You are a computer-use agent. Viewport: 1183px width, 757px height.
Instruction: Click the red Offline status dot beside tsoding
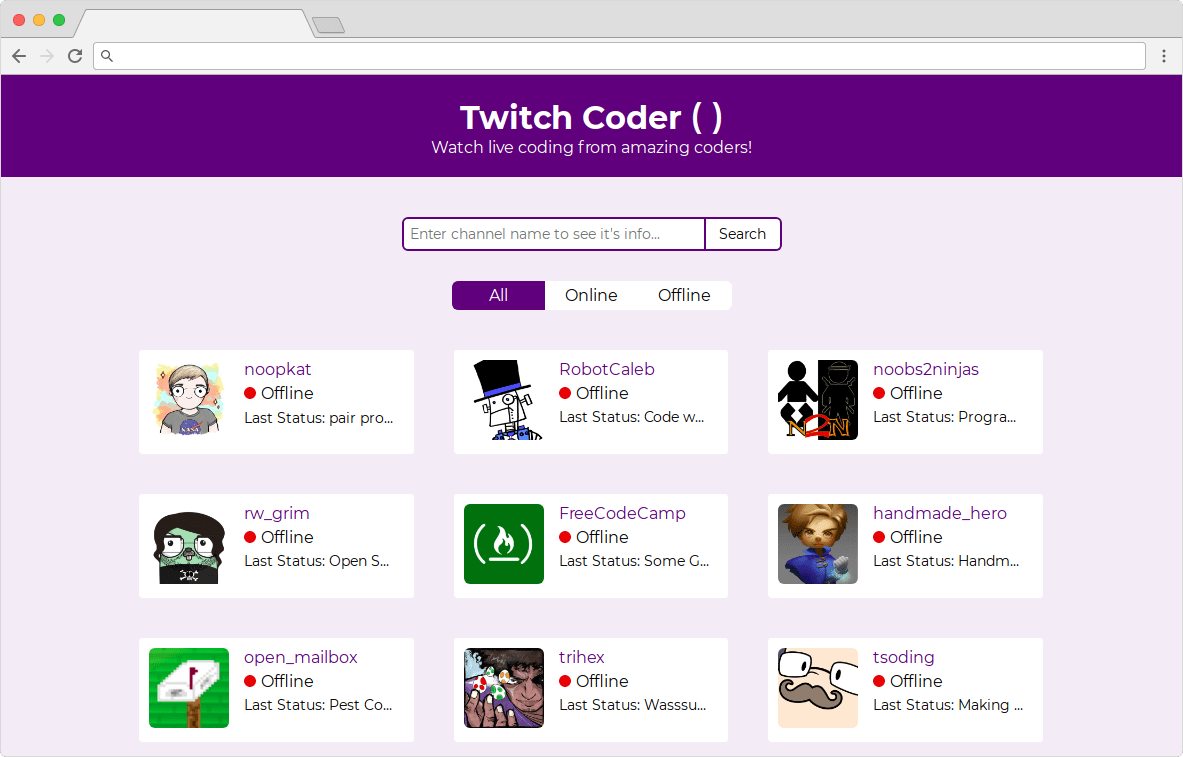click(x=879, y=681)
